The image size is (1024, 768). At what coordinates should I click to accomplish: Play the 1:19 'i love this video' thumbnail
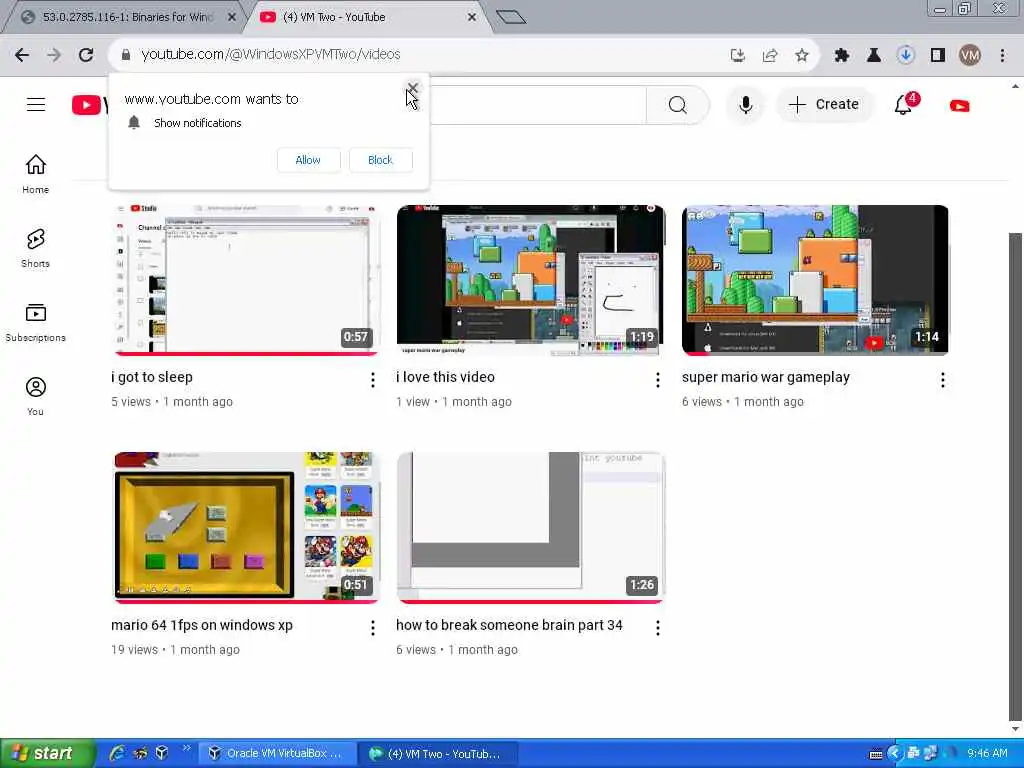point(531,280)
